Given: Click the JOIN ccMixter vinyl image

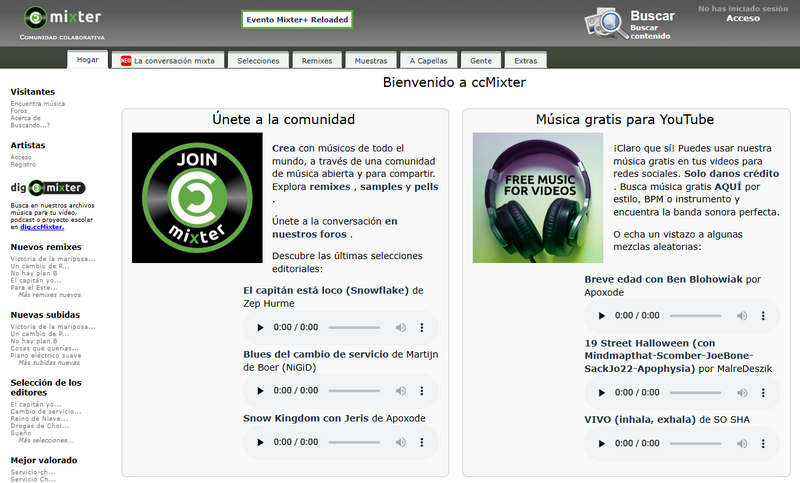Looking at the screenshot, I should coord(197,198).
